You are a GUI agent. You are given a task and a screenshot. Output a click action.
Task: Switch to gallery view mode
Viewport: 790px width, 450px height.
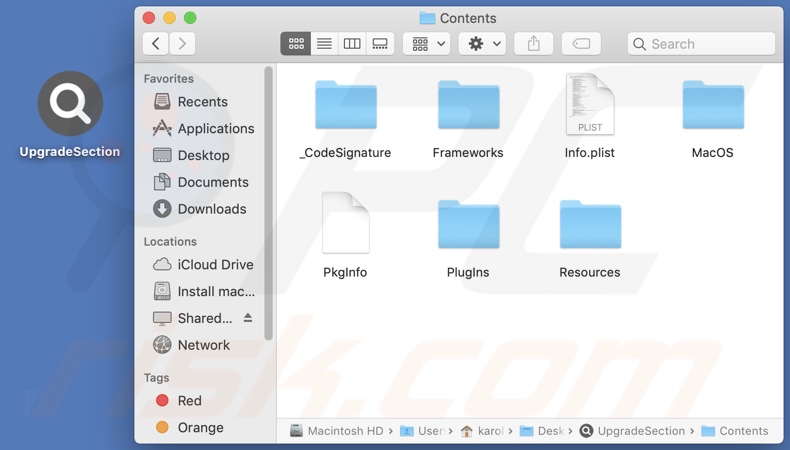(x=380, y=44)
